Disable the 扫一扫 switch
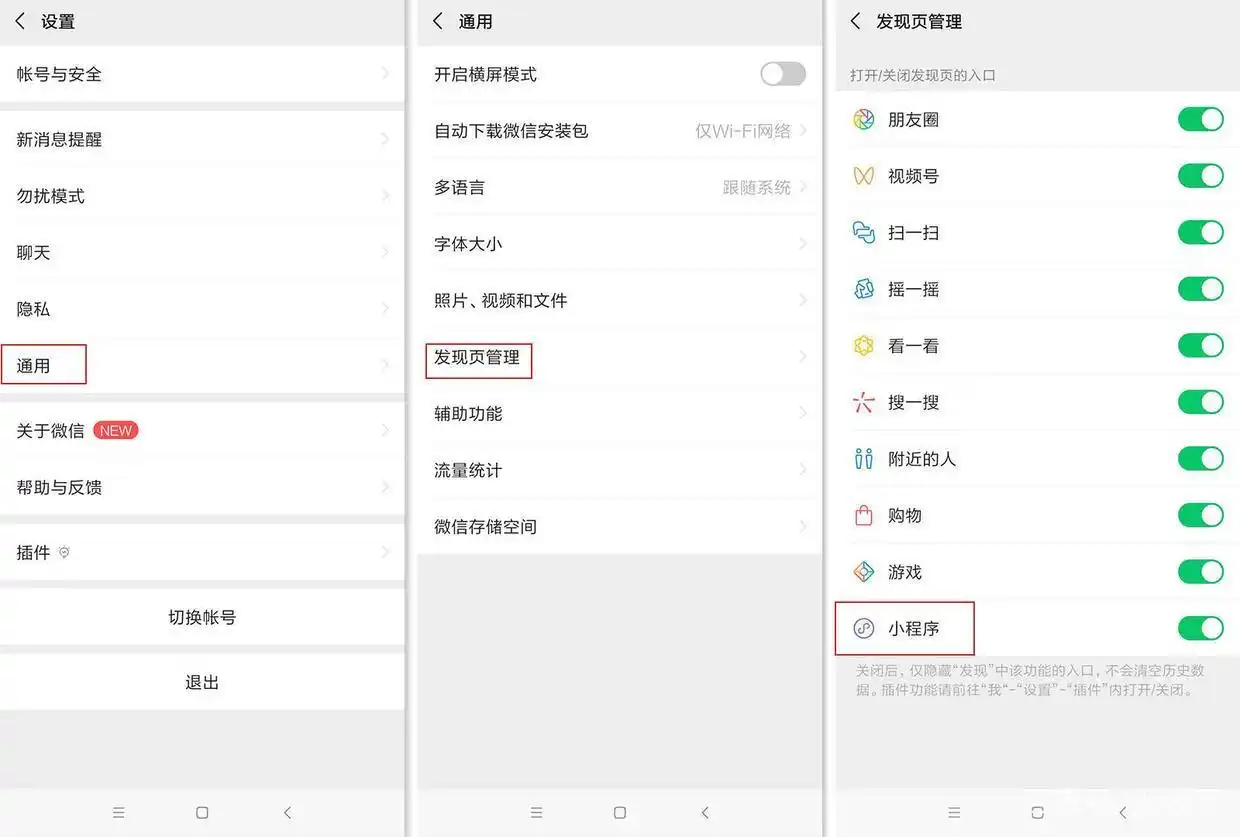This screenshot has height=837, width=1240. (1201, 233)
